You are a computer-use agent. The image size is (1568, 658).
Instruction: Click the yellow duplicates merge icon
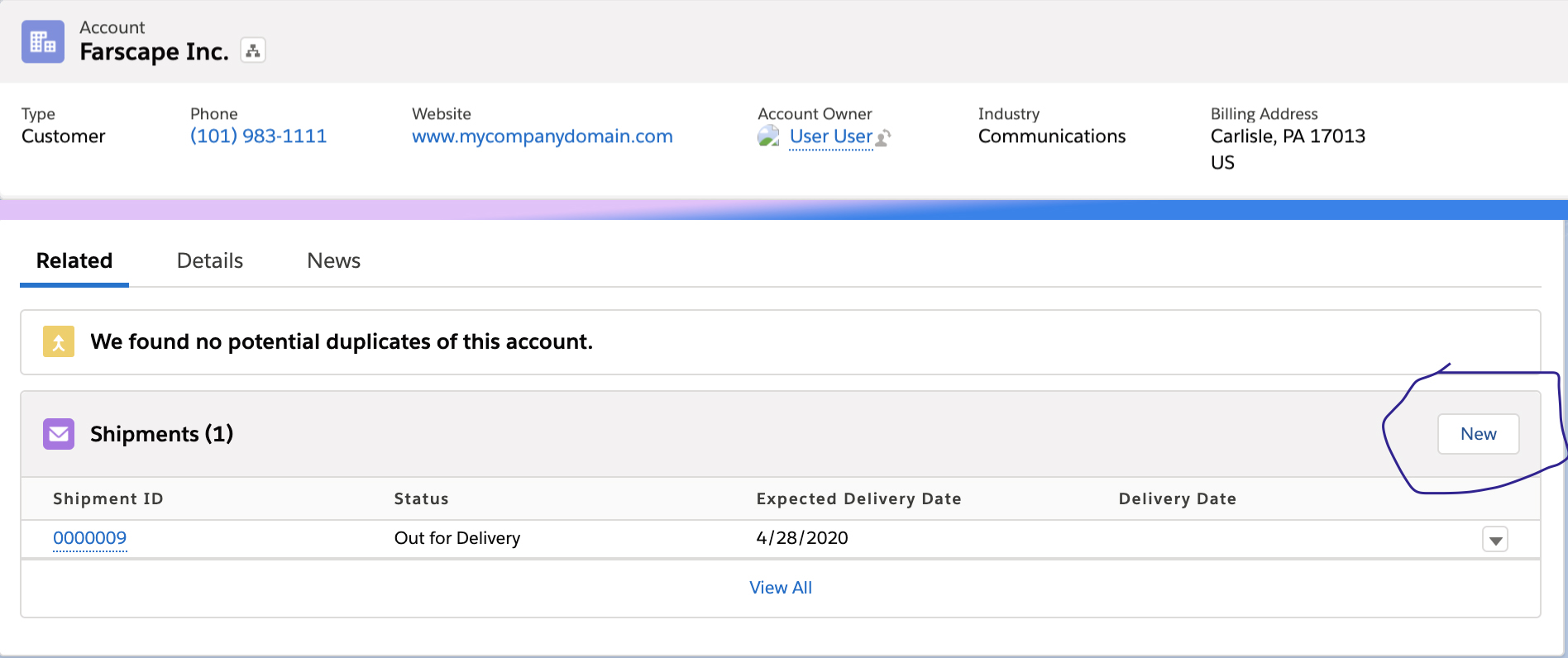click(59, 341)
